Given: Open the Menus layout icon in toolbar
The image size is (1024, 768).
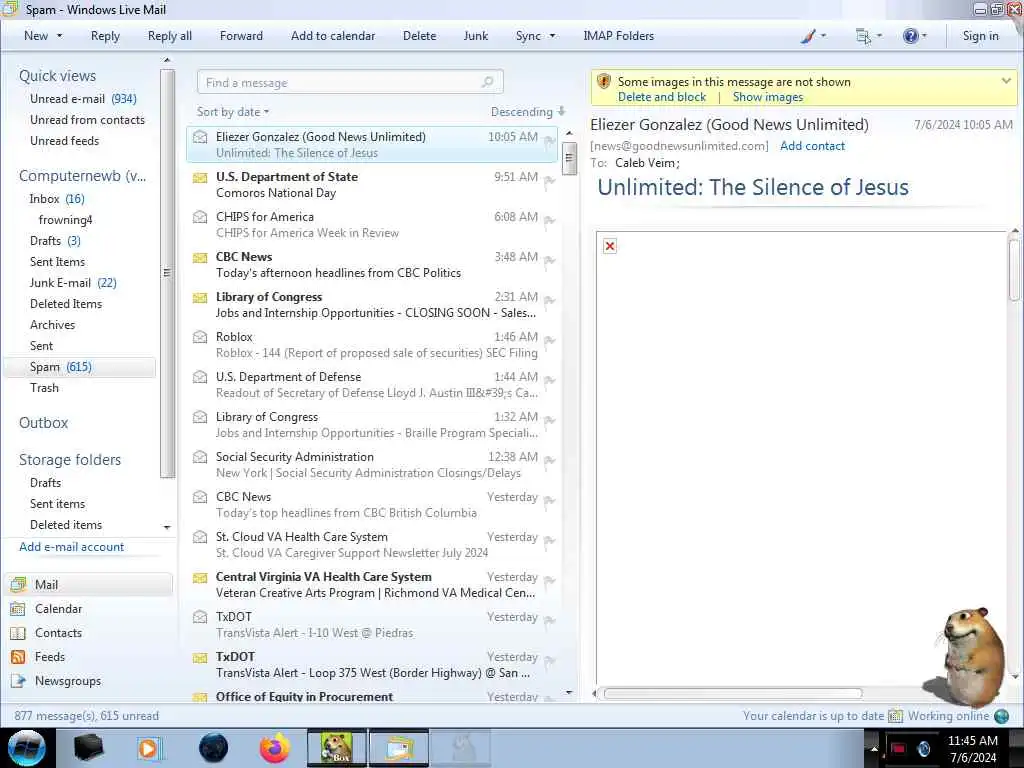Looking at the screenshot, I should pos(863,37).
